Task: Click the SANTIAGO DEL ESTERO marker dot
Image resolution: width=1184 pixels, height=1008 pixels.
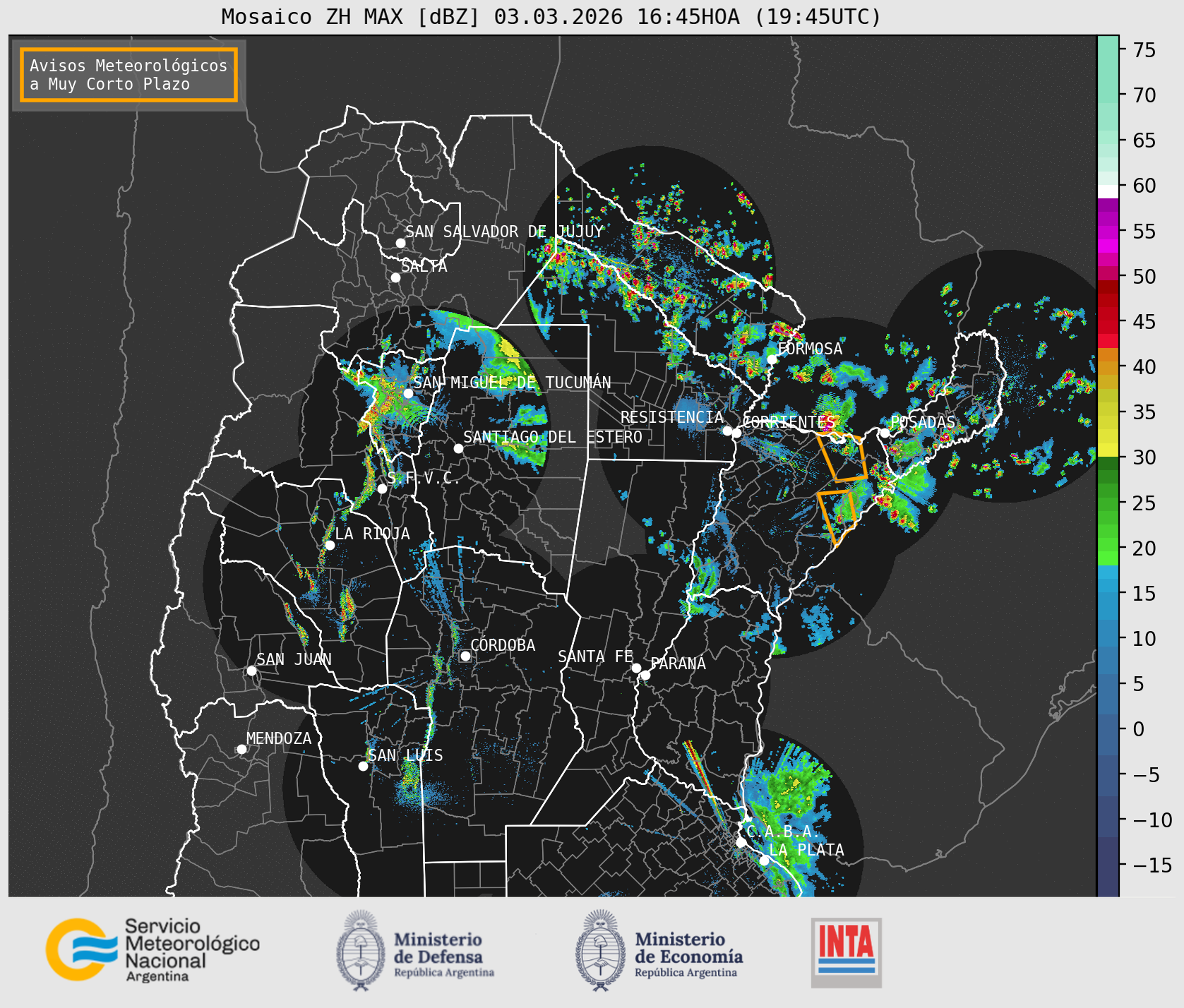Action: coord(458,448)
